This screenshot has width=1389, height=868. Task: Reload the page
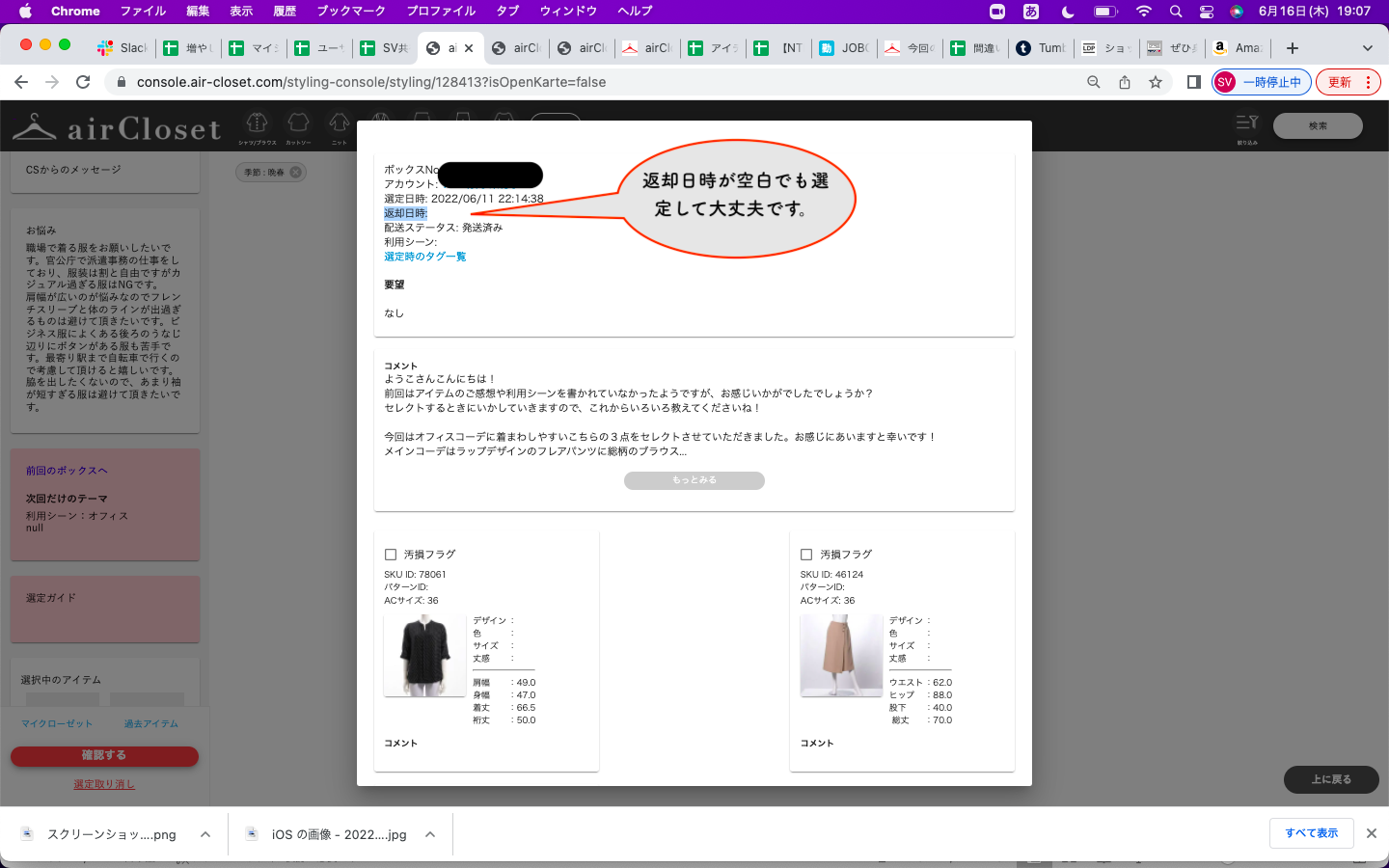[x=83, y=82]
